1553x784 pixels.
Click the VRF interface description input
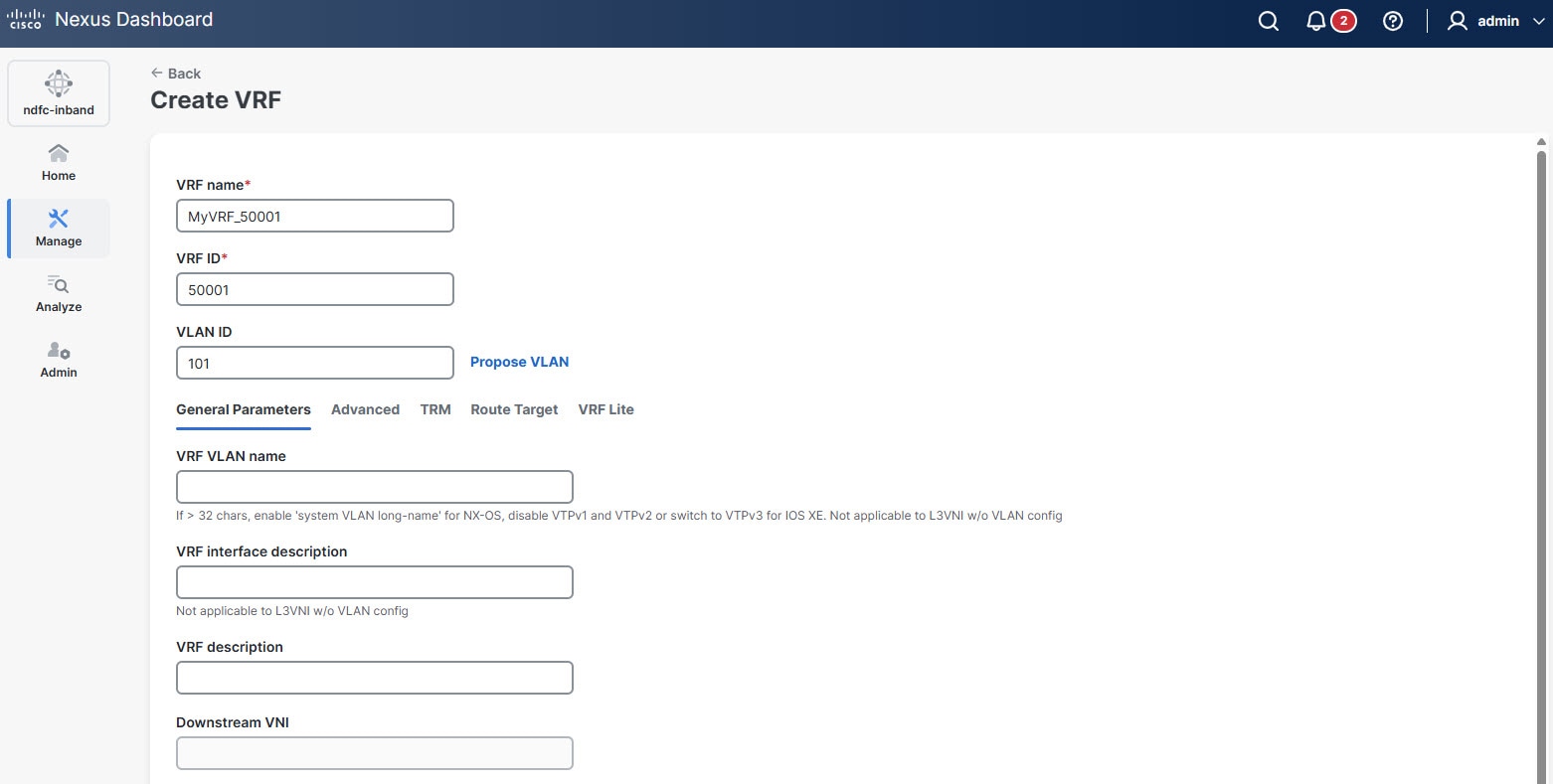[x=375, y=582]
